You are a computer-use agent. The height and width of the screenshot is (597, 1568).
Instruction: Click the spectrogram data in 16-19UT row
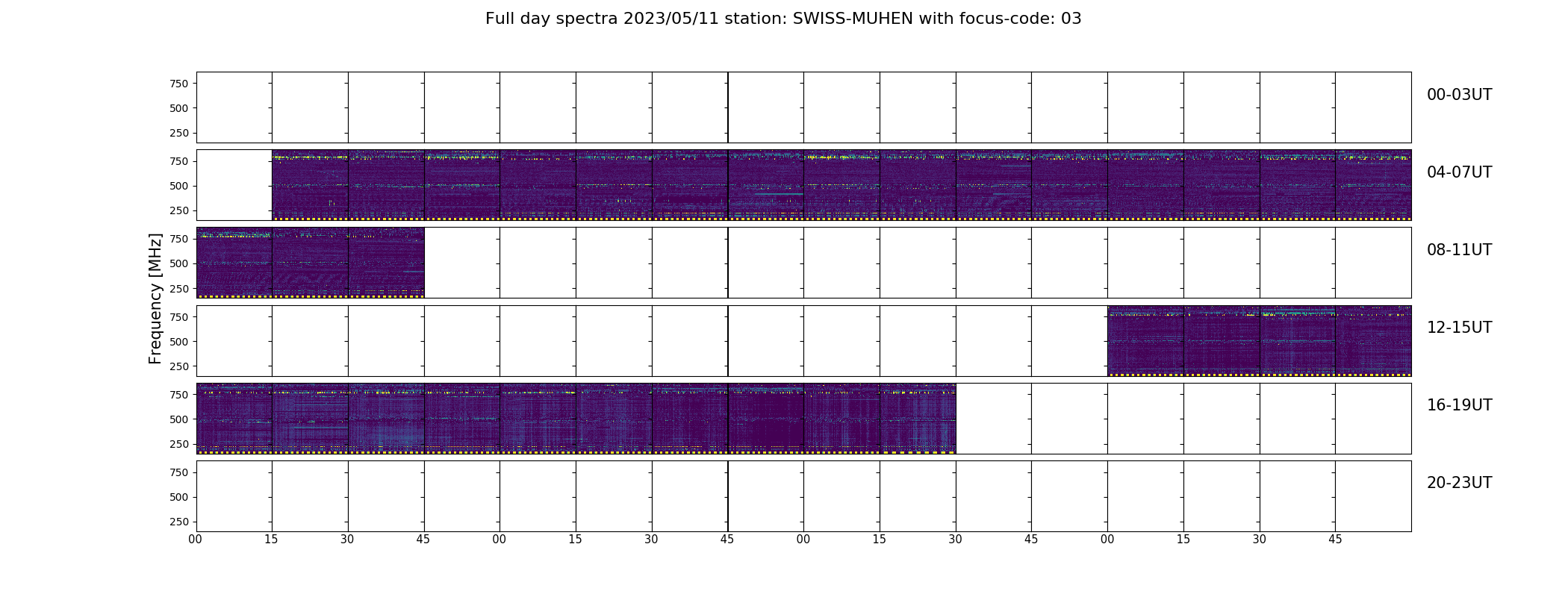click(x=576, y=418)
